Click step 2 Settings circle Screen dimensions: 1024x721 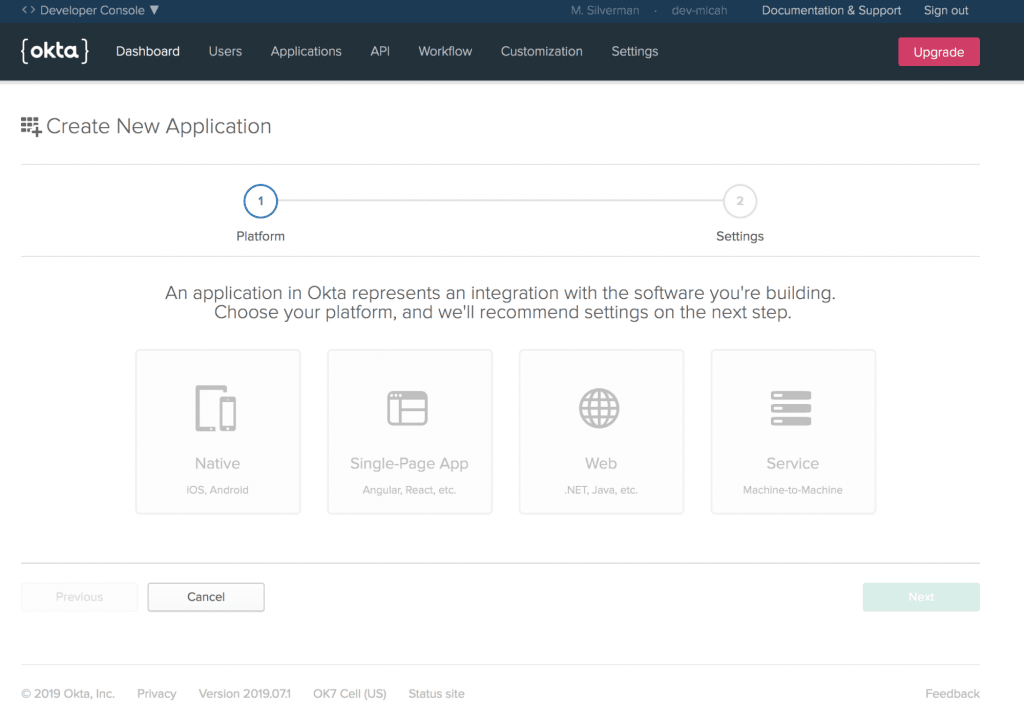coord(740,201)
